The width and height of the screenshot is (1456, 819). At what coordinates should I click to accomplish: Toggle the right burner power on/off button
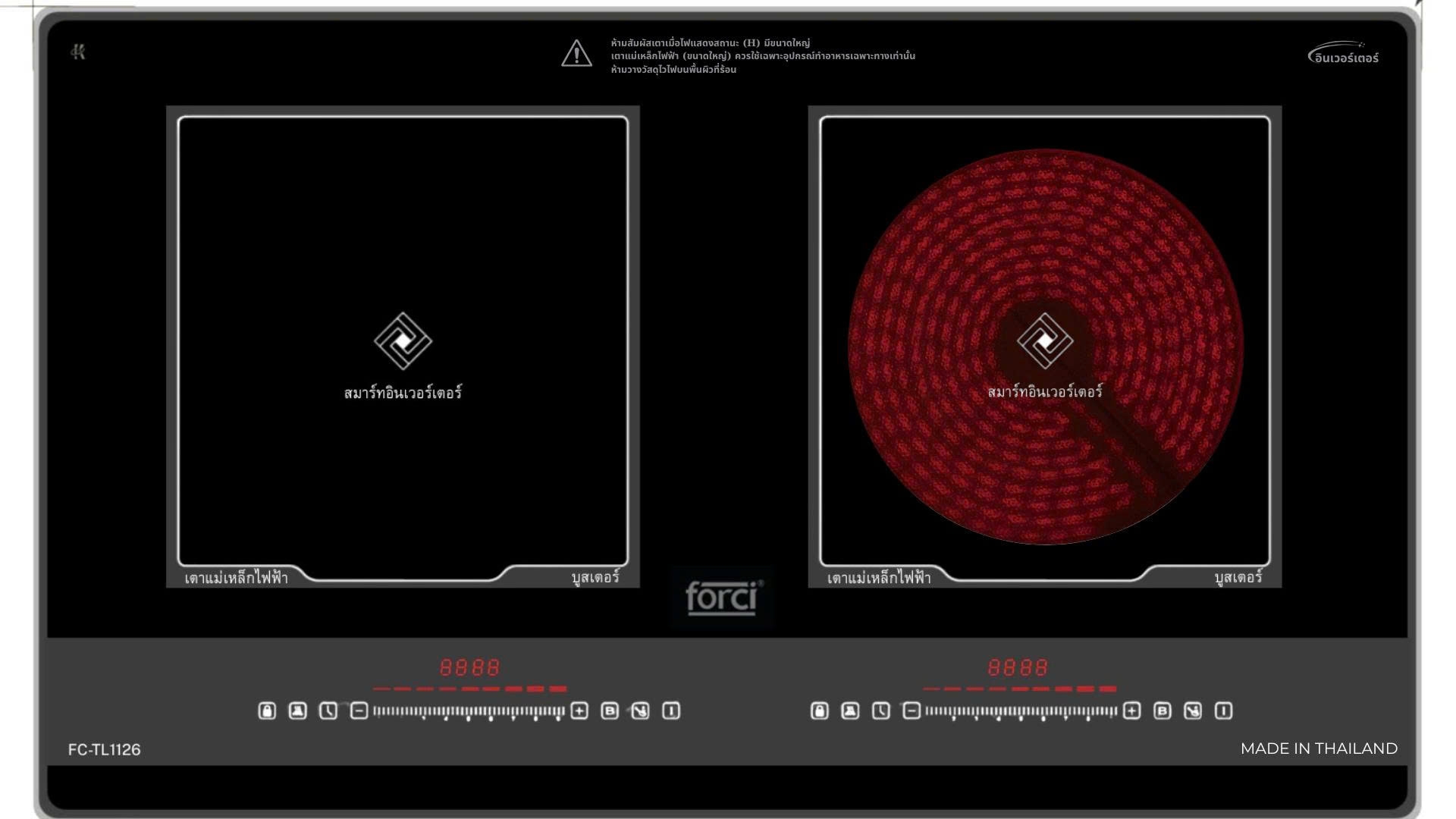(x=1223, y=711)
